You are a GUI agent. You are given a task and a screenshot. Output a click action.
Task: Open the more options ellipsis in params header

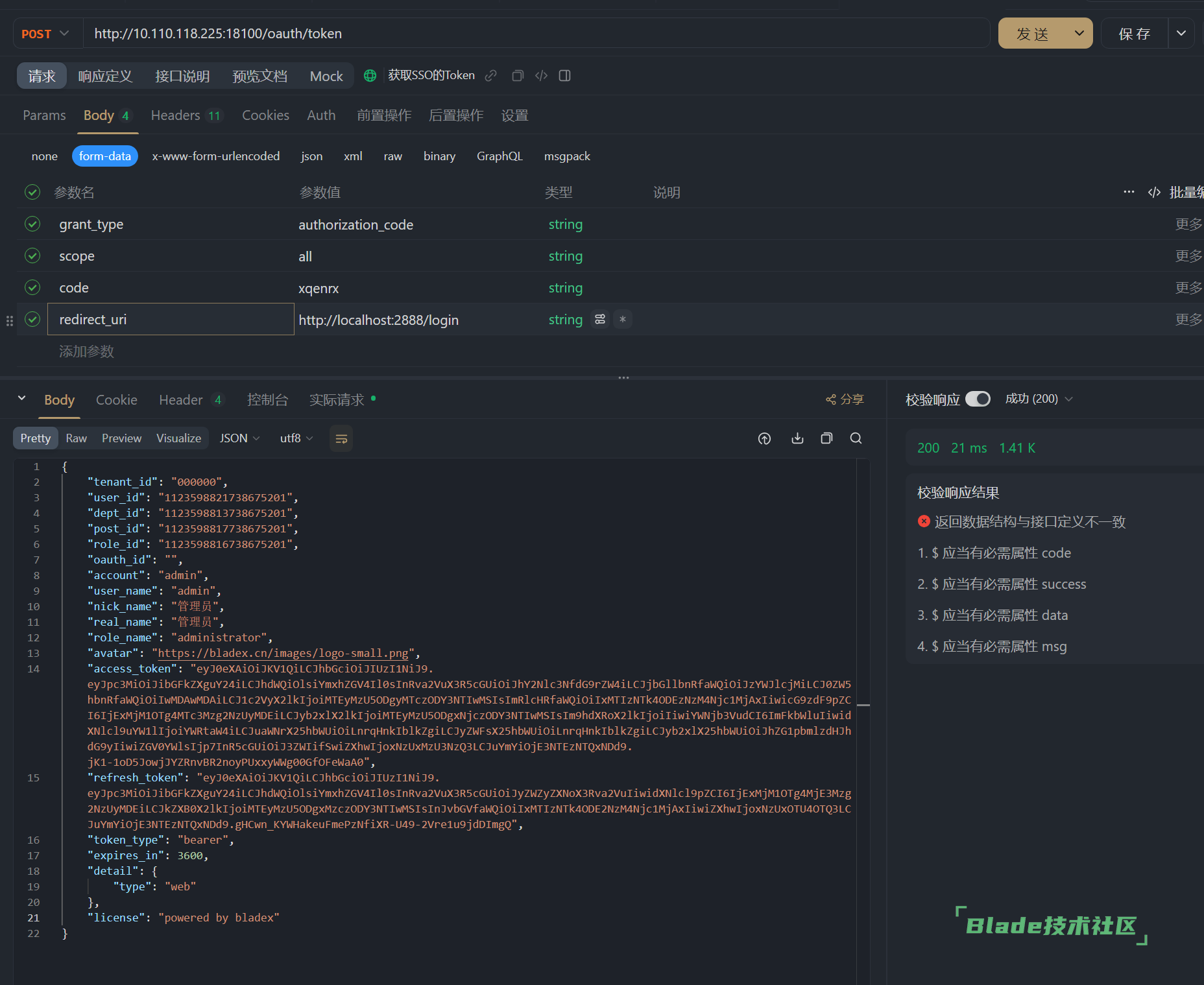click(x=1129, y=192)
